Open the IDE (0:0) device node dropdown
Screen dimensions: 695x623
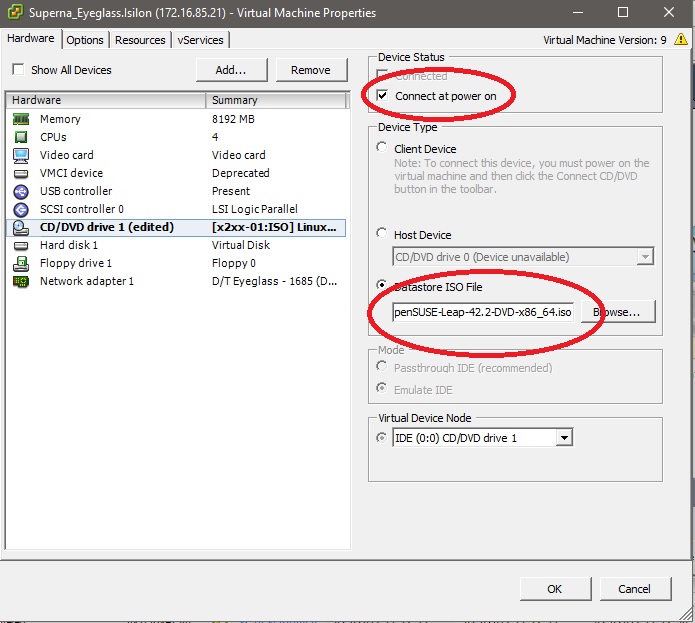[564, 438]
